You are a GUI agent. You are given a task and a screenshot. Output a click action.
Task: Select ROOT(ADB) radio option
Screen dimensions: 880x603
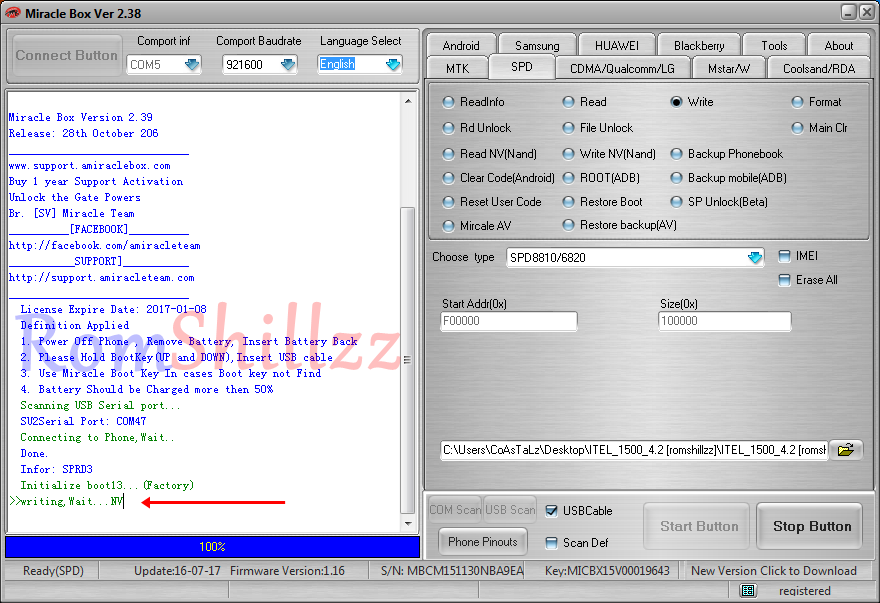point(601,177)
